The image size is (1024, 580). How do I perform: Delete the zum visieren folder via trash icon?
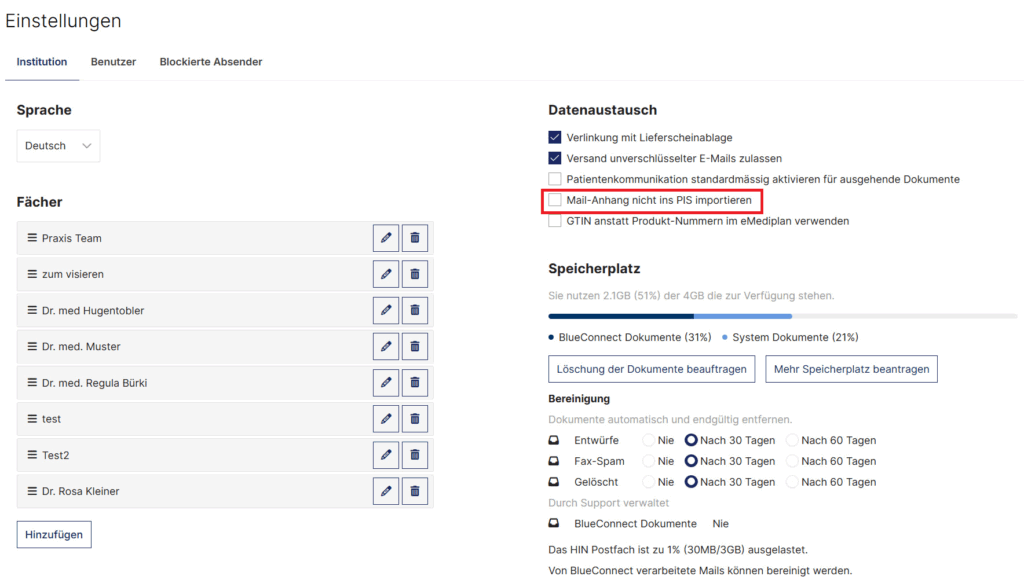(415, 274)
